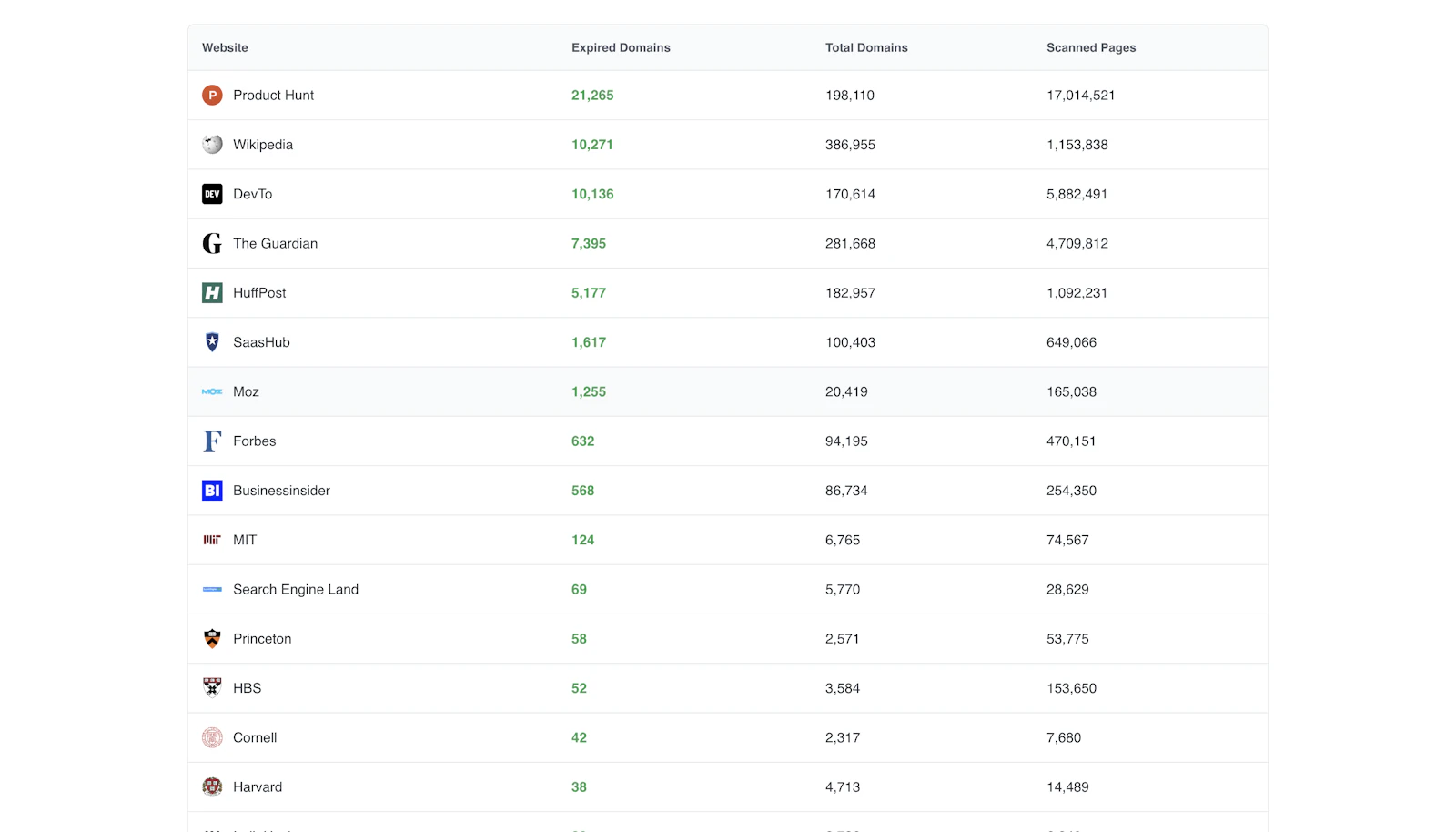Click the Princeton shield icon
Viewport: 1456px width, 832px height.
click(212, 639)
